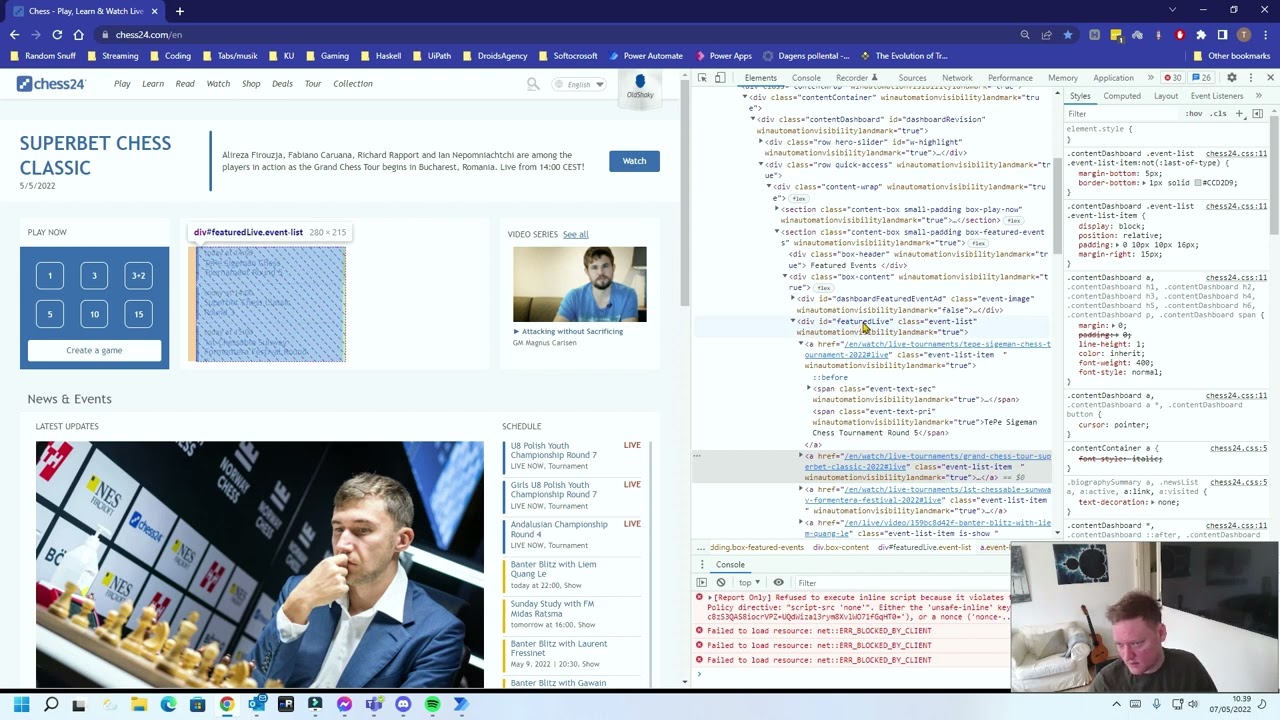Open the Other bookmarks folder
This screenshot has width=1280, height=720.
pyautogui.click(x=1231, y=56)
